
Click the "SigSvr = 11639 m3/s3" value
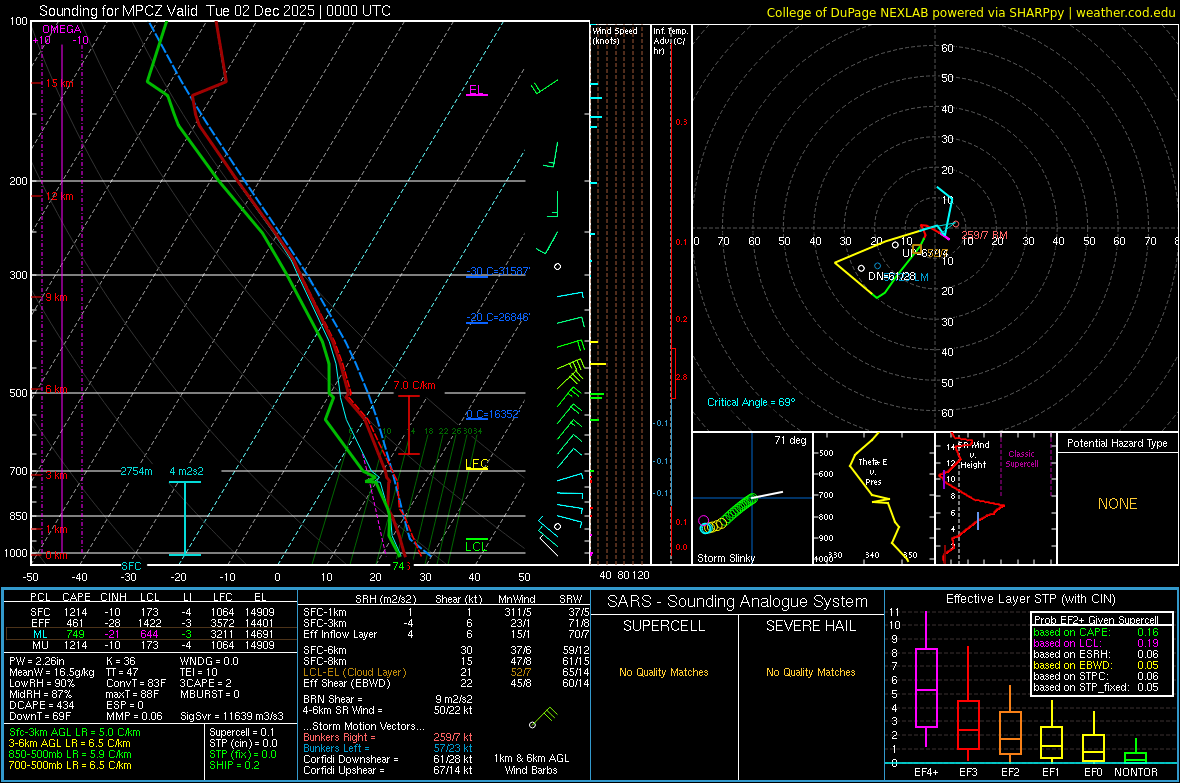(232, 716)
